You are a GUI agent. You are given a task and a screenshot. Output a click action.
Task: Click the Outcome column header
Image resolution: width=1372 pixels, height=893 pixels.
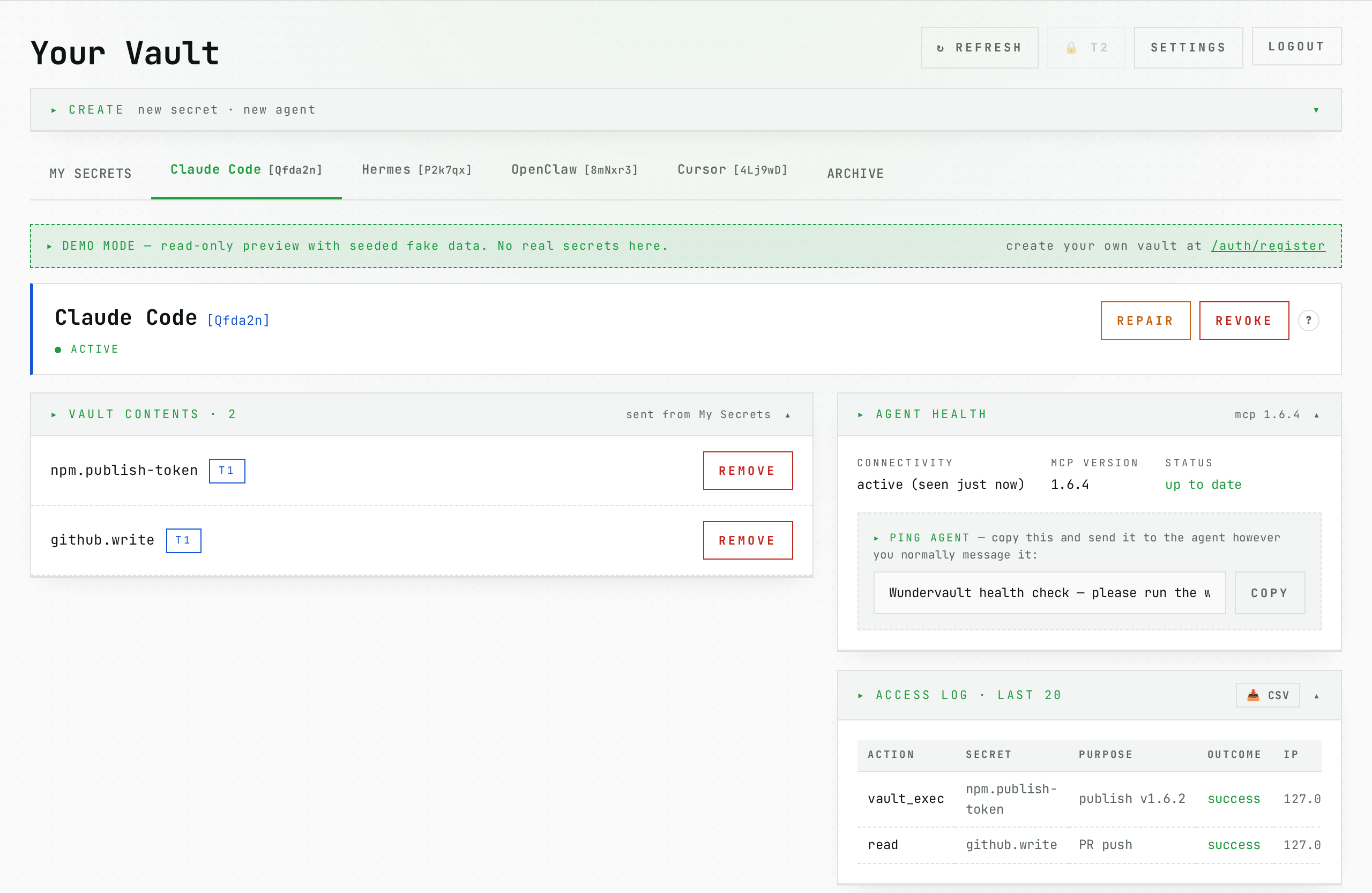coord(1234,755)
